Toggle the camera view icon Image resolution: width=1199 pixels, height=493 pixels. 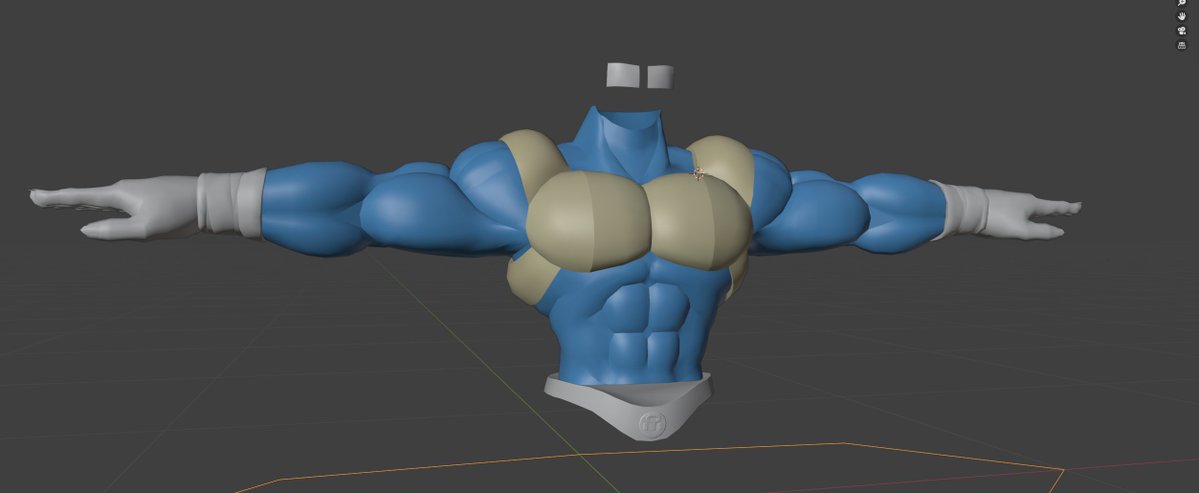click(1181, 31)
